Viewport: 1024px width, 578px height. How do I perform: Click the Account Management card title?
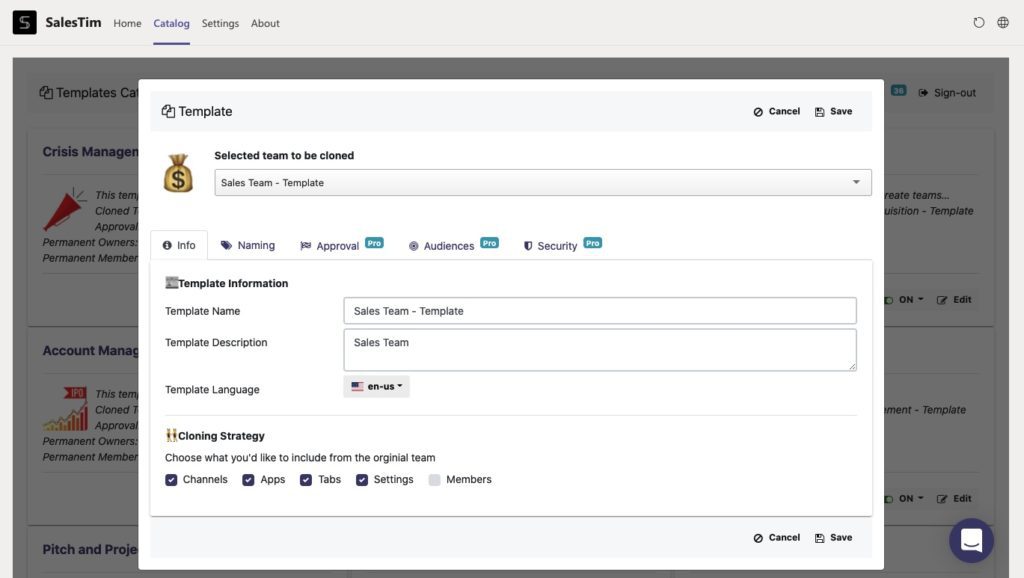point(90,351)
